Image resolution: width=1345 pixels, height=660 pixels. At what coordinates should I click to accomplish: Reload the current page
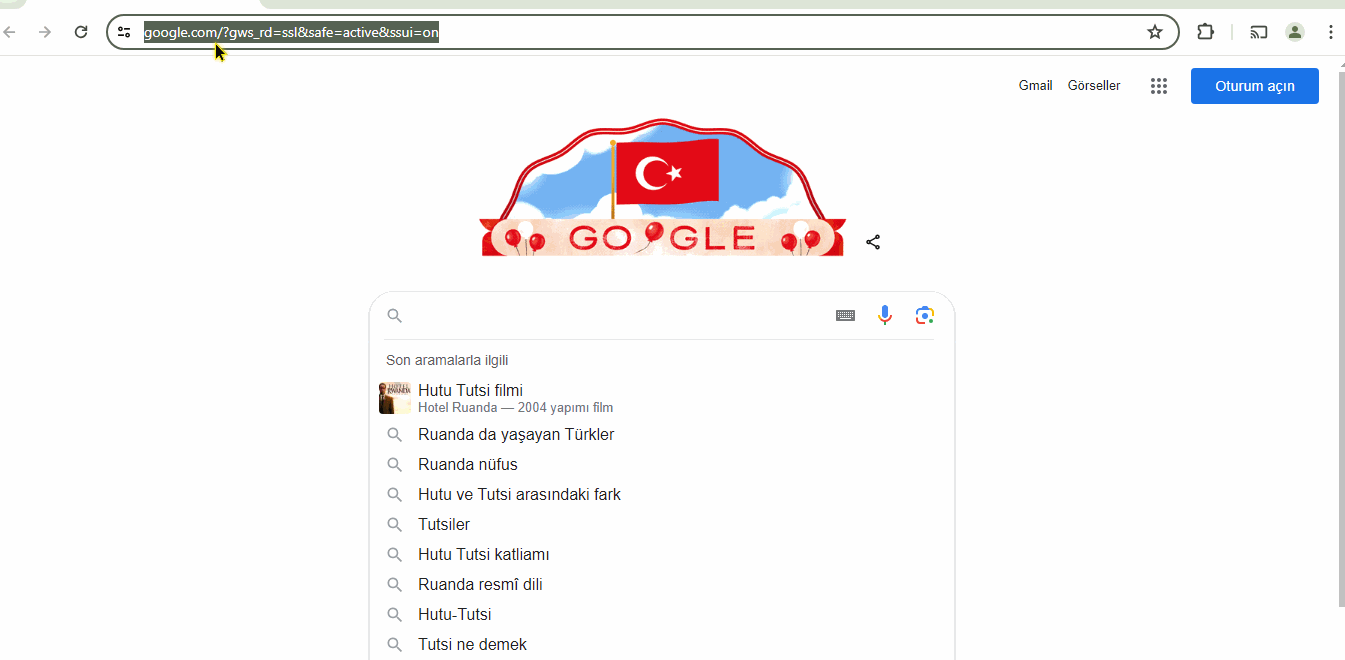click(82, 32)
